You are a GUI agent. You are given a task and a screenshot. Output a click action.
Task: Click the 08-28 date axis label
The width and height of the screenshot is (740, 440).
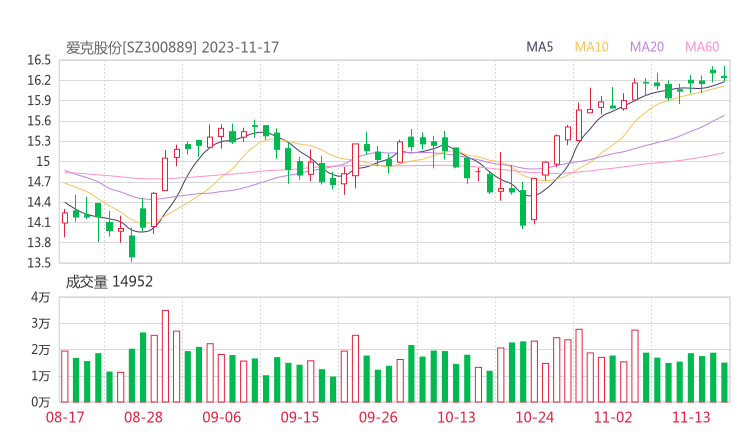click(143, 417)
